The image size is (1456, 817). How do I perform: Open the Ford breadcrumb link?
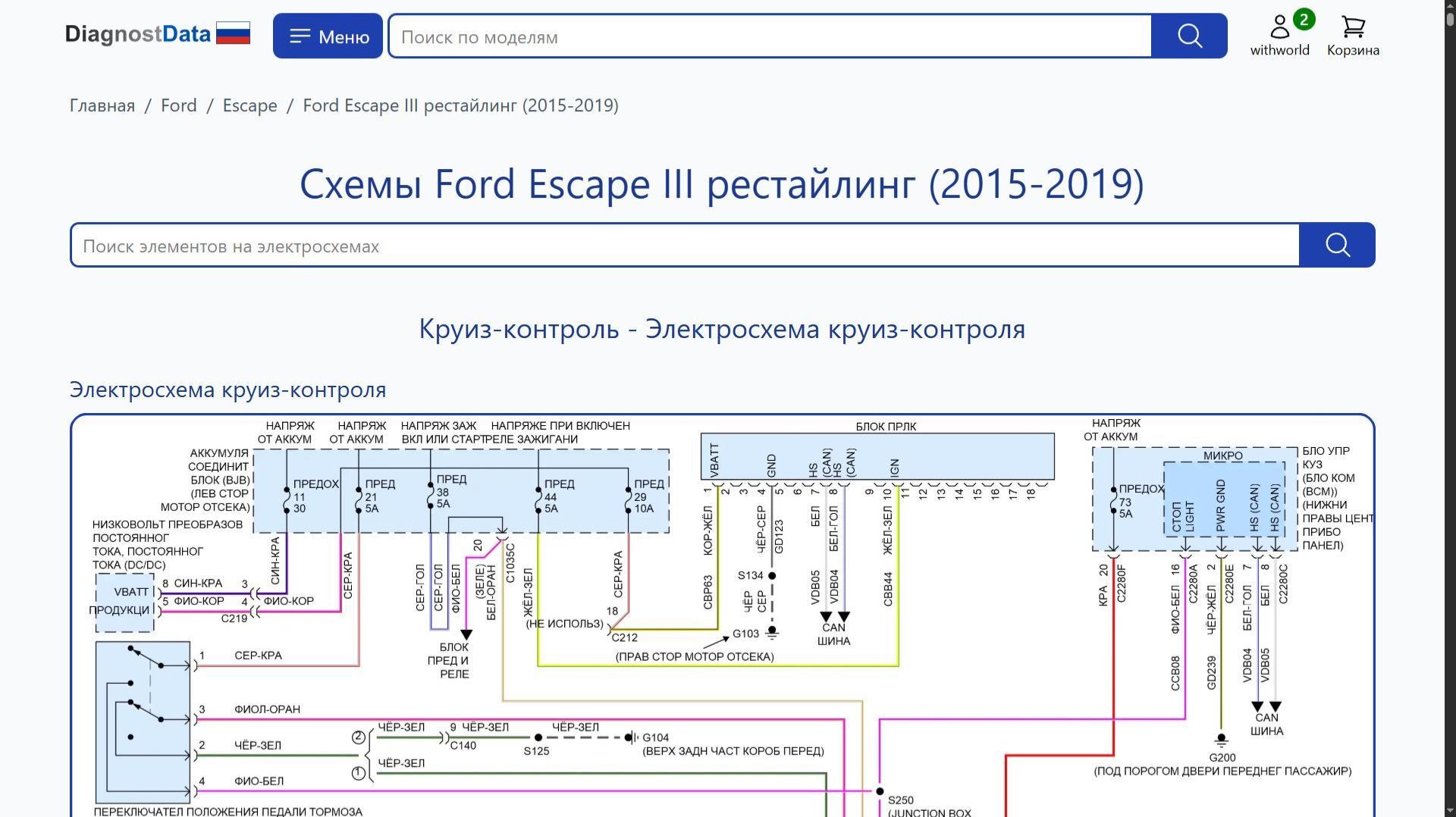[x=179, y=105]
